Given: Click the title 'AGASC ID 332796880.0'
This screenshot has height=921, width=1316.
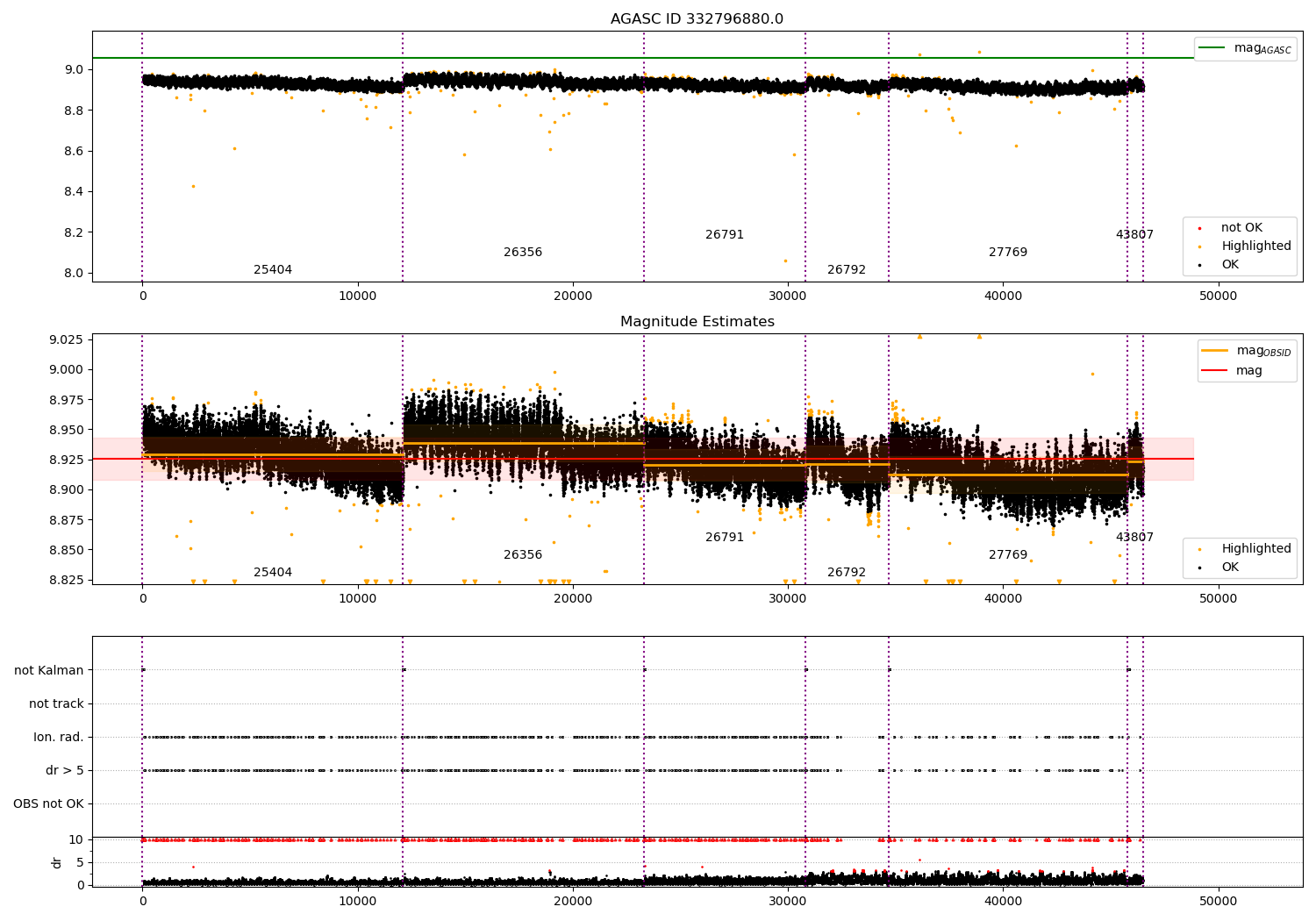Looking at the screenshot, I should tap(697, 19).
